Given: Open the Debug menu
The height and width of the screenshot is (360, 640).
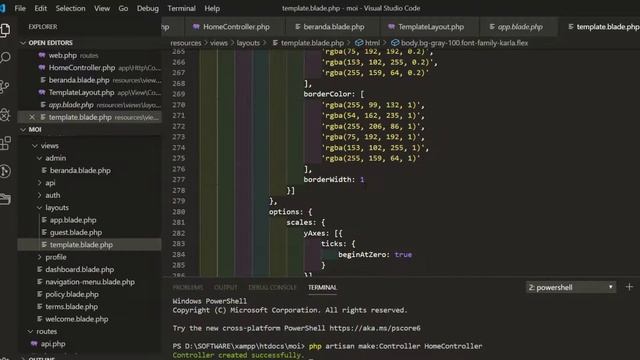Looking at the screenshot, I should (x=147, y=8).
